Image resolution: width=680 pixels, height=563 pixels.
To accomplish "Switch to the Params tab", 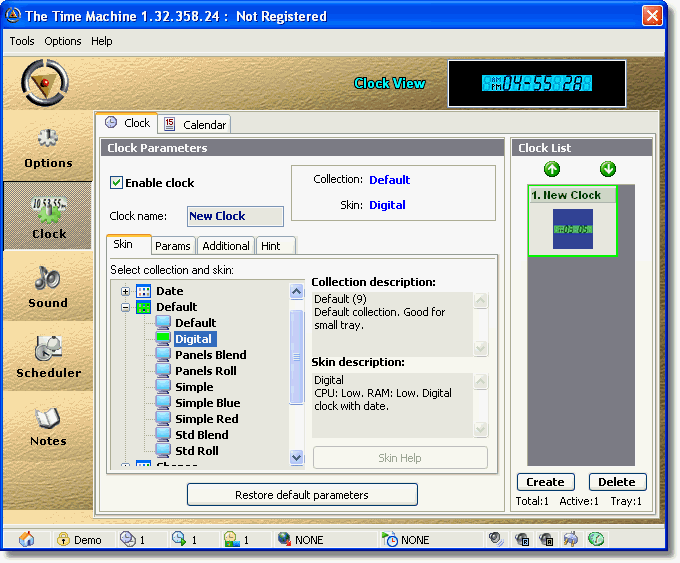I will [173, 246].
